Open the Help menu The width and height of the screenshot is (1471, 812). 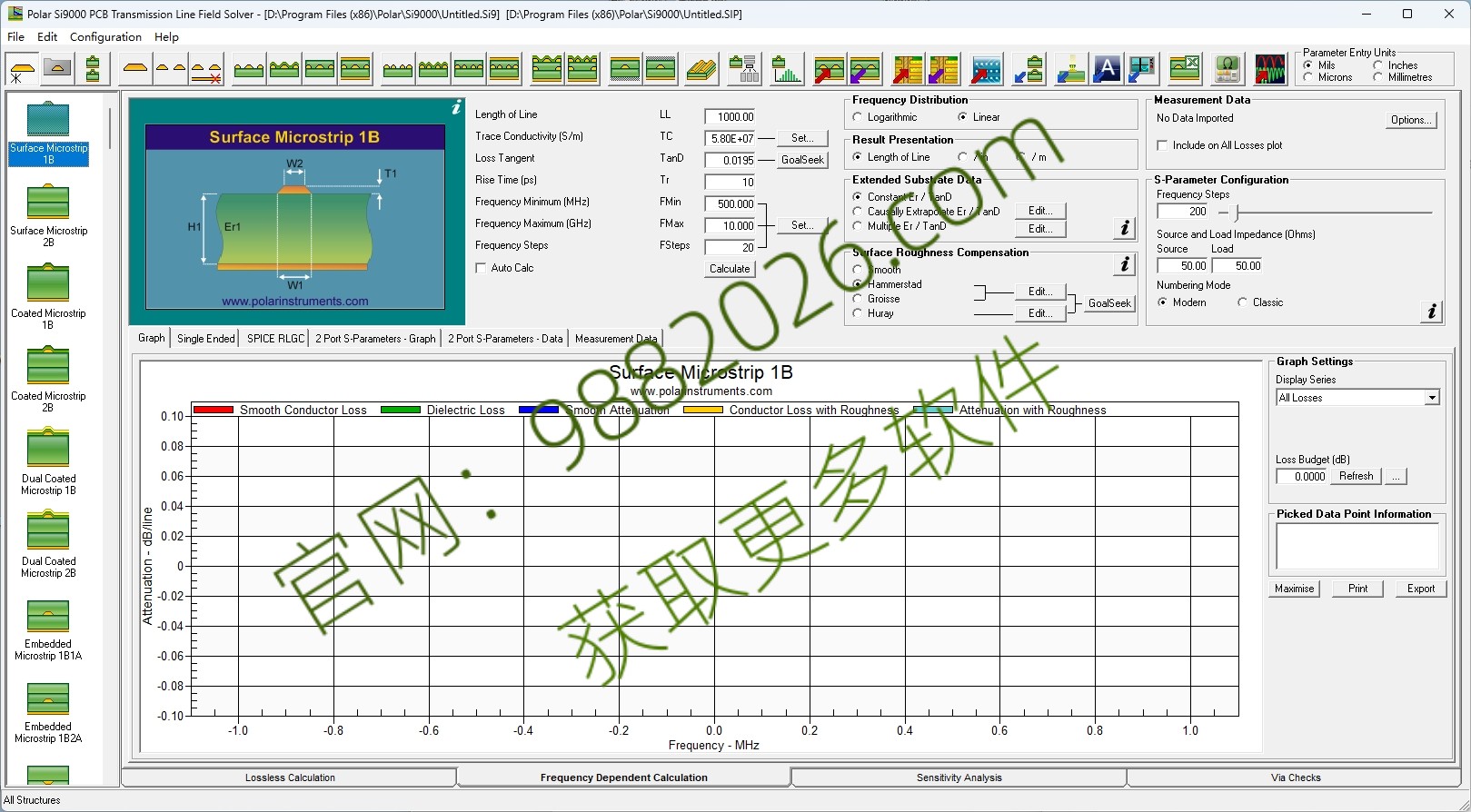tap(166, 37)
